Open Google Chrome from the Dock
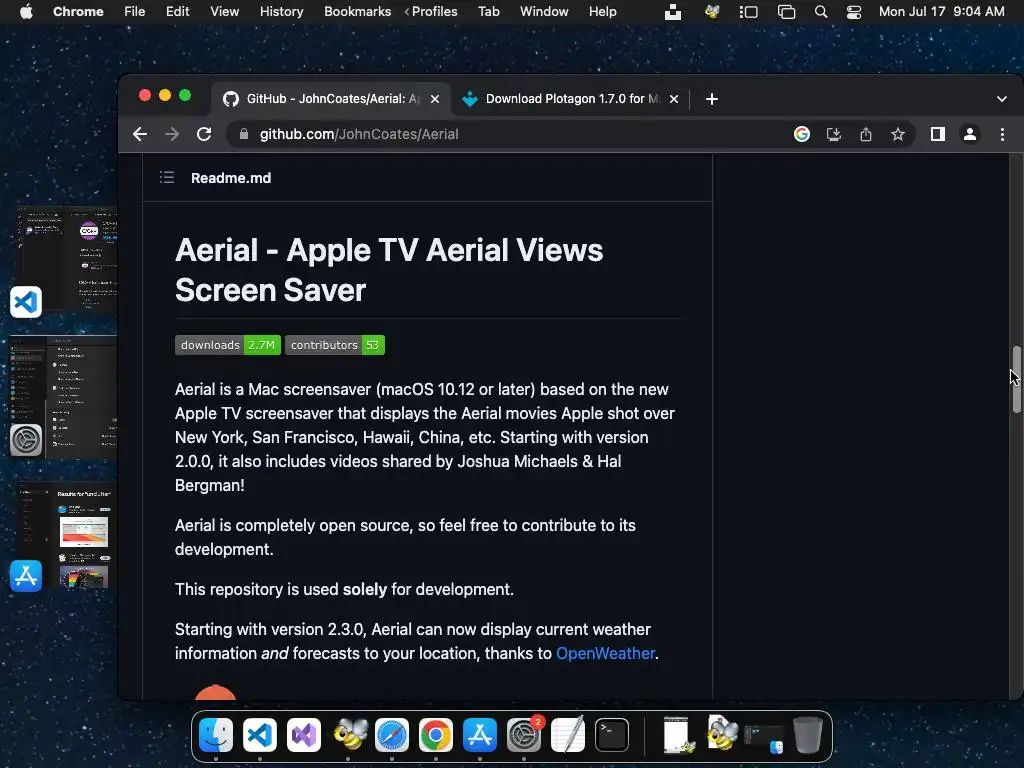Screen dimensions: 1024x768 pyautogui.click(x=436, y=735)
